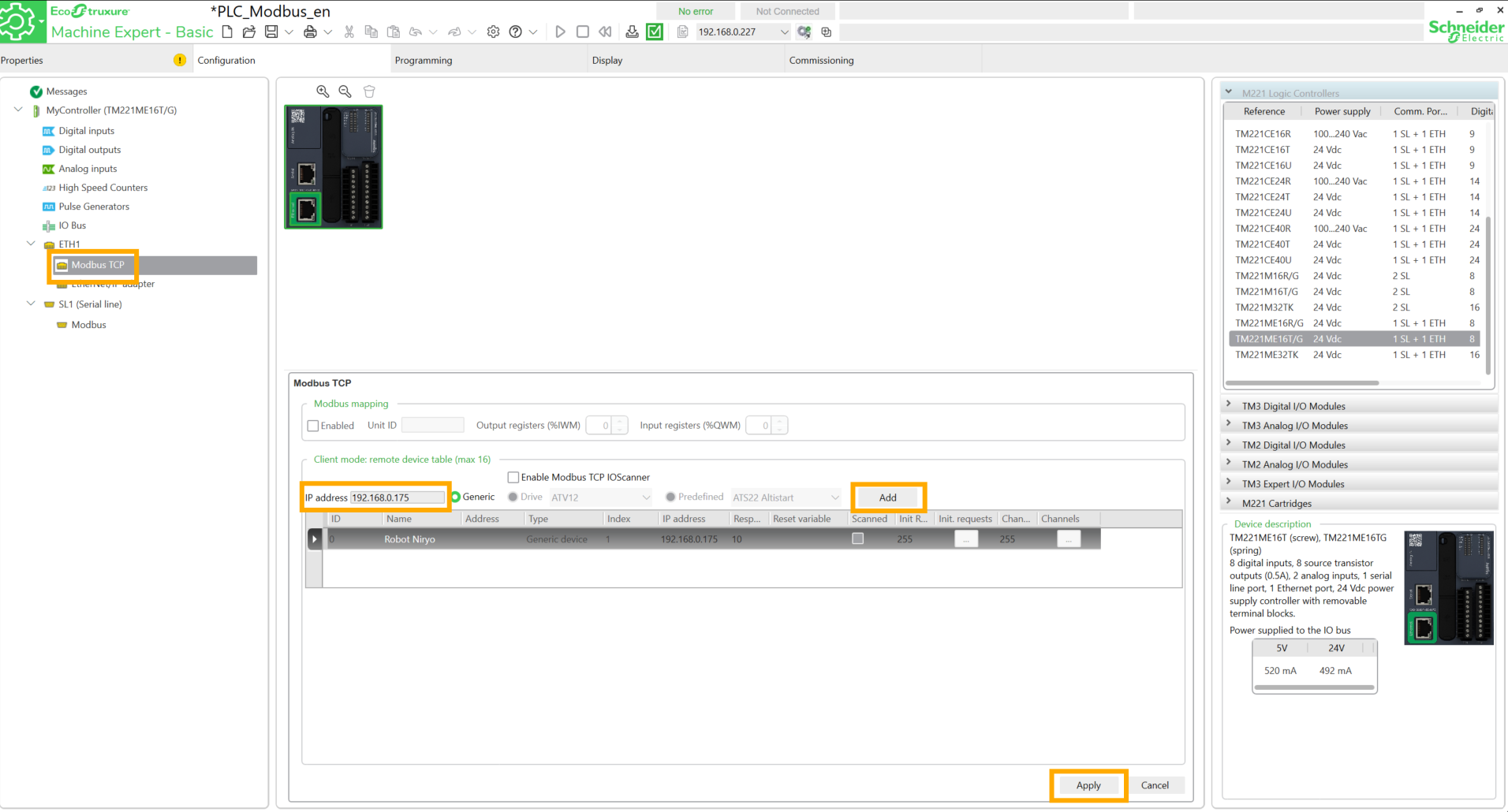The width and height of the screenshot is (1508, 812).
Task: Open the Commissioning tab
Action: point(821,60)
